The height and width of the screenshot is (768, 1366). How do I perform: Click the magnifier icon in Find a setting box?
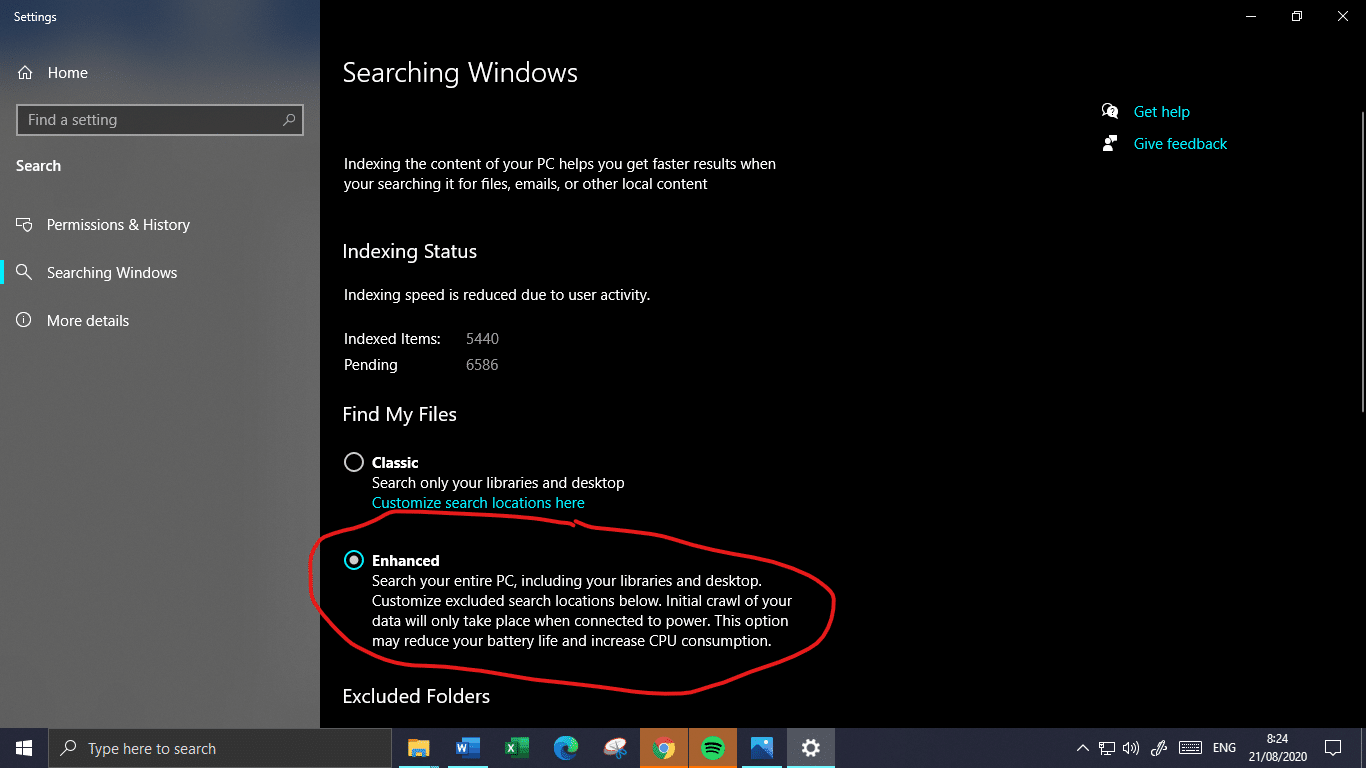click(x=289, y=120)
